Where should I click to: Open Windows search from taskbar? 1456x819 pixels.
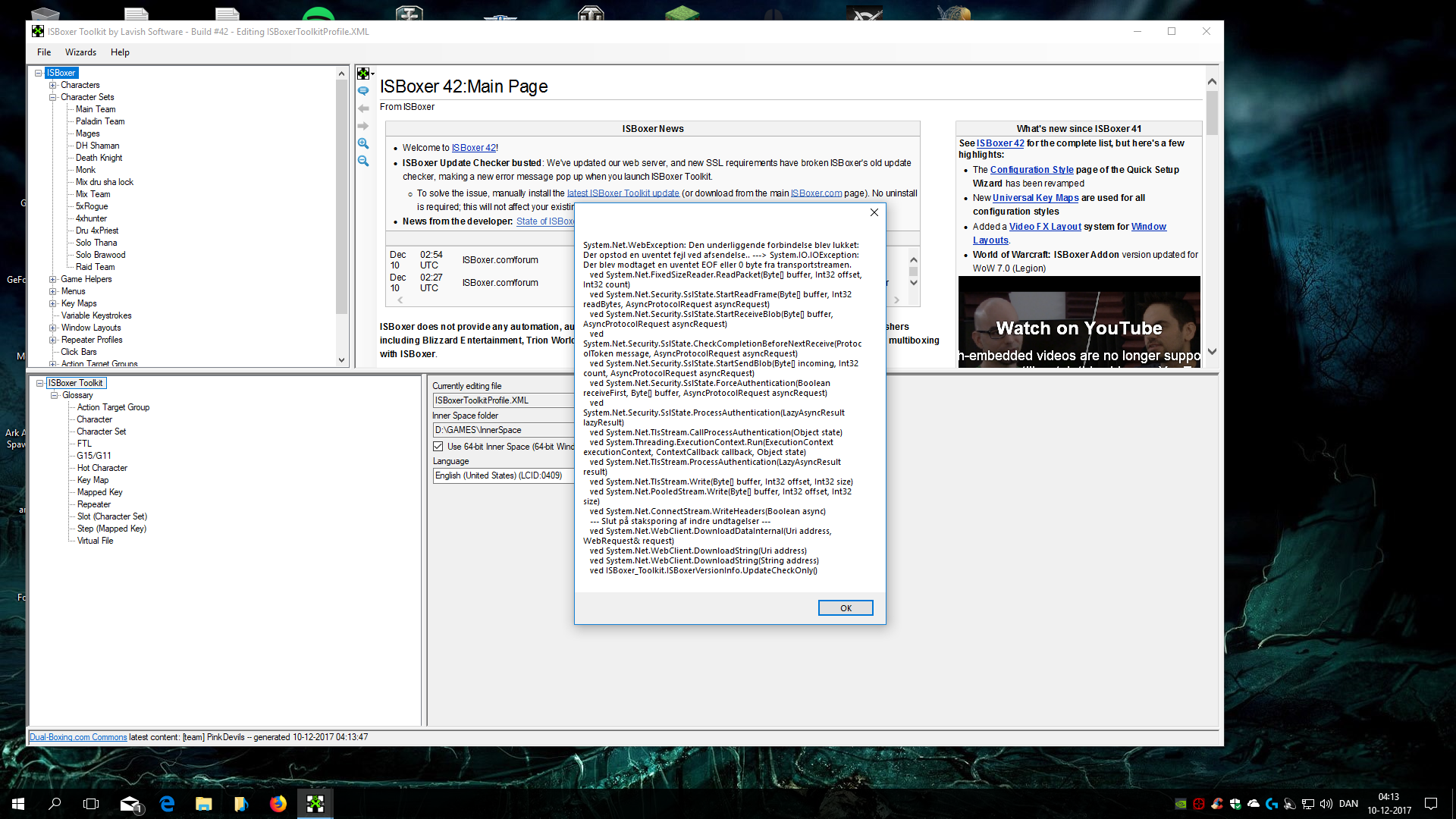click(x=55, y=804)
